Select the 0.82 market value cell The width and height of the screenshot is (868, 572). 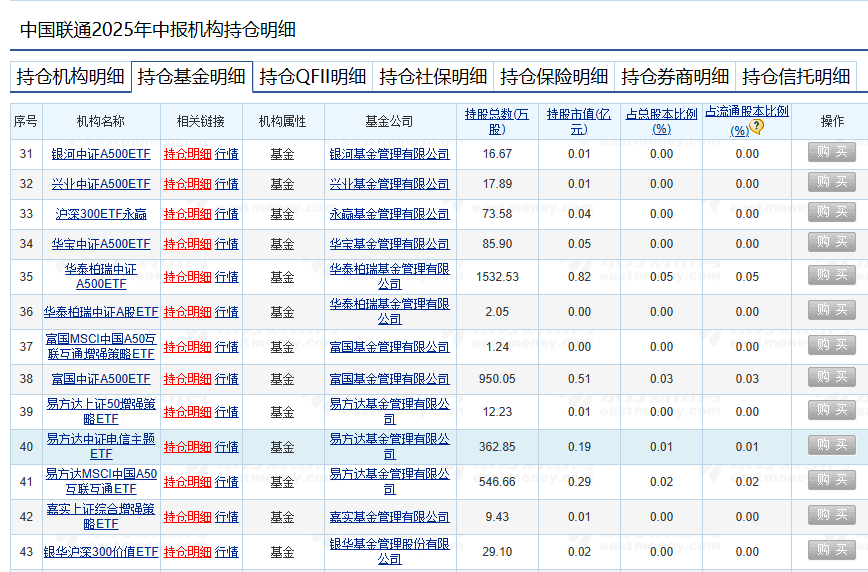(579, 277)
